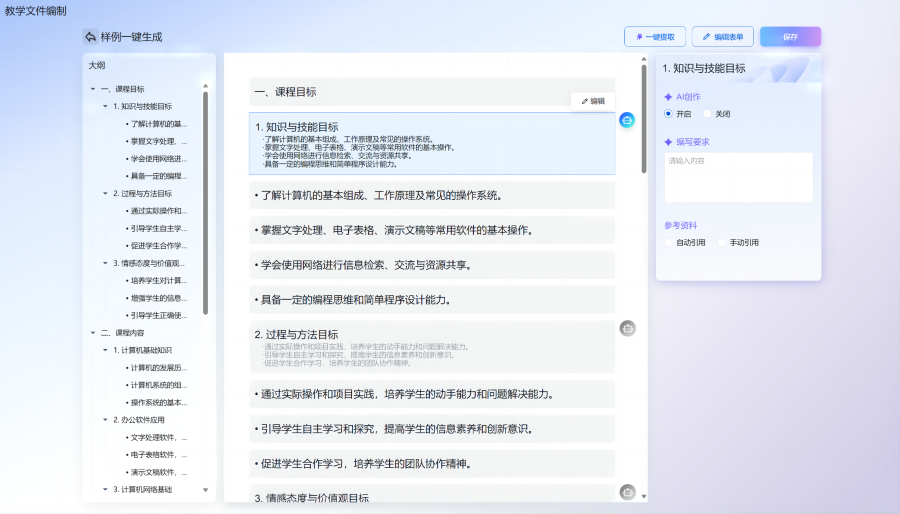Collapse the 一、课程目标 outline node
Image resolution: width=900 pixels, height=514 pixels.
[93, 89]
